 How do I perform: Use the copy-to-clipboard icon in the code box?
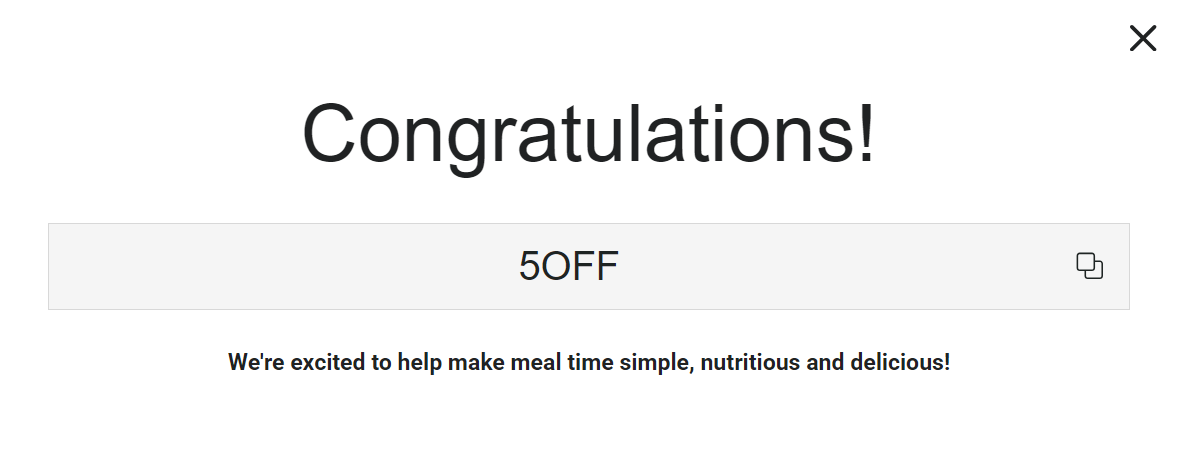coord(1089,266)
